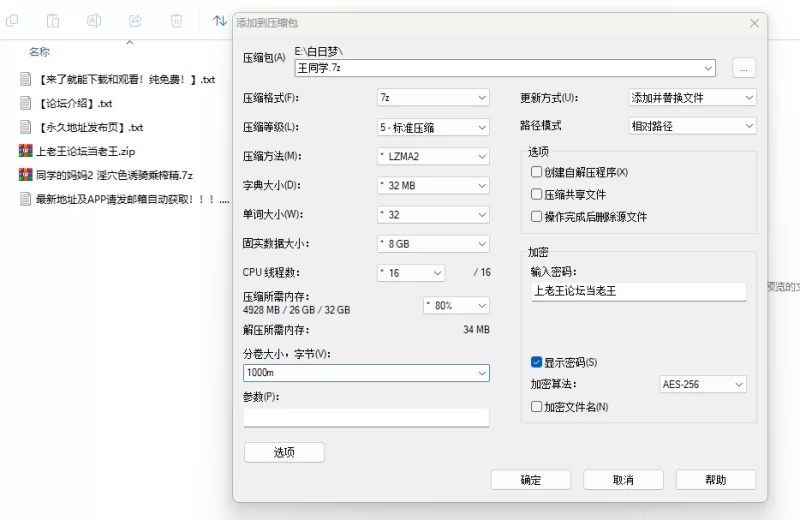Select file name 【永久地址发布页】.txt

coord(90,127)
